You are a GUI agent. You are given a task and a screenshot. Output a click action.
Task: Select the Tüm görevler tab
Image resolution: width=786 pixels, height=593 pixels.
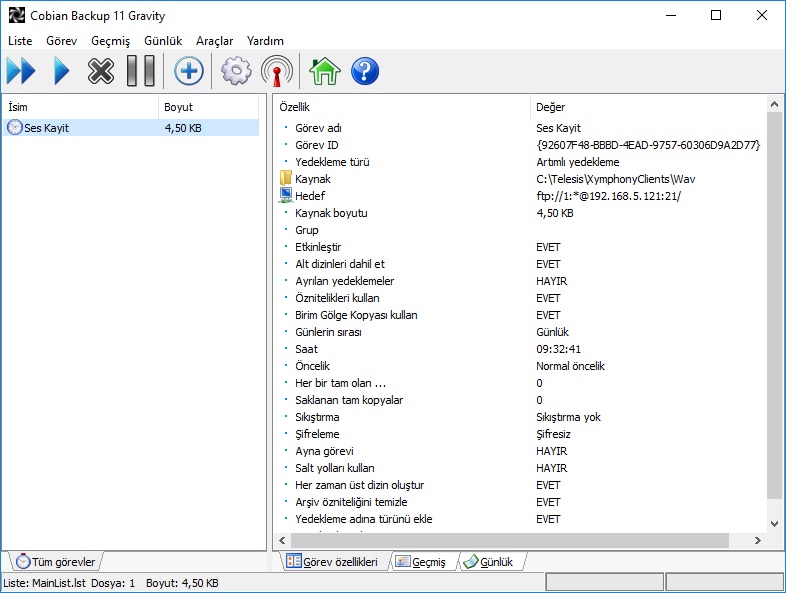55,562
